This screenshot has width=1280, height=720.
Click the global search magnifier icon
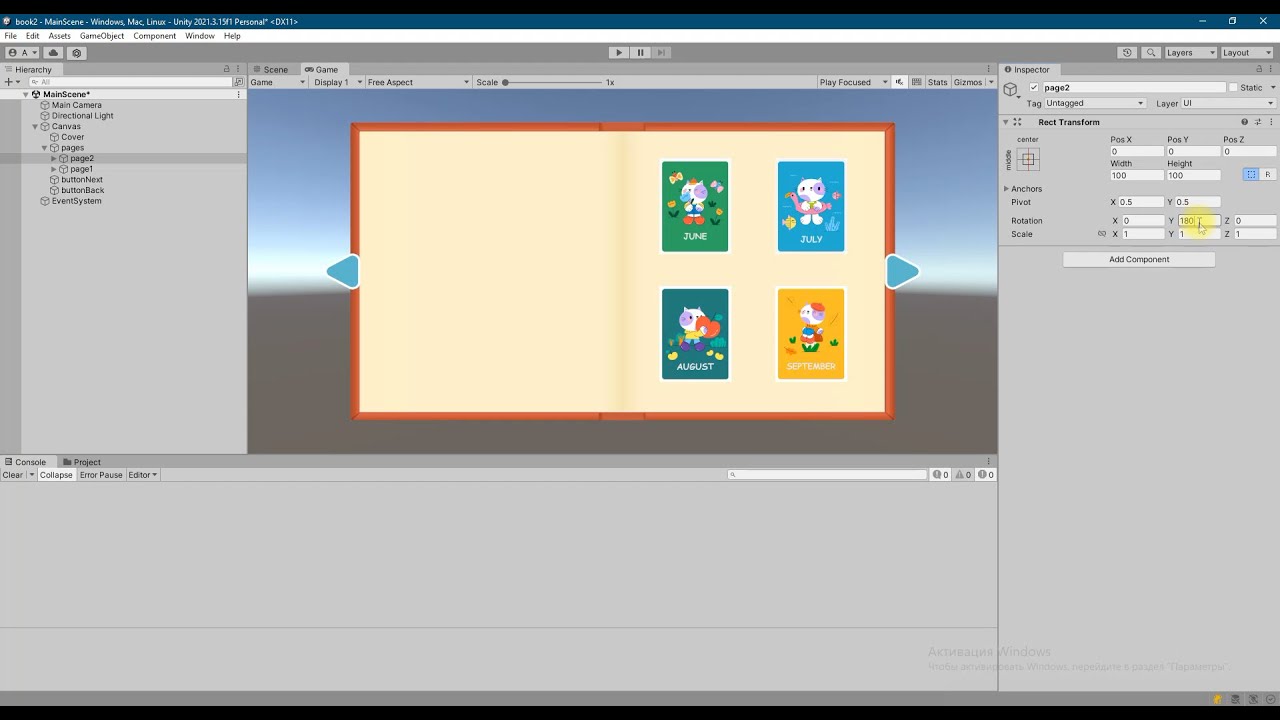(x=1151, y=52)
